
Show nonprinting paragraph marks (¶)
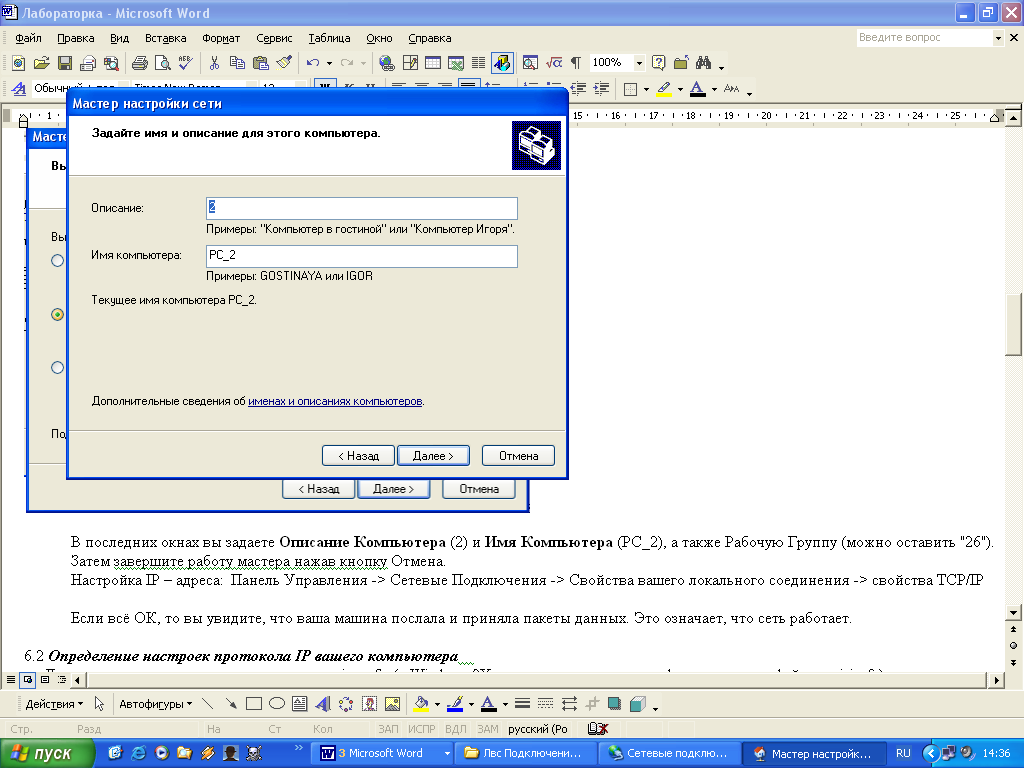(x=575, y=63)
